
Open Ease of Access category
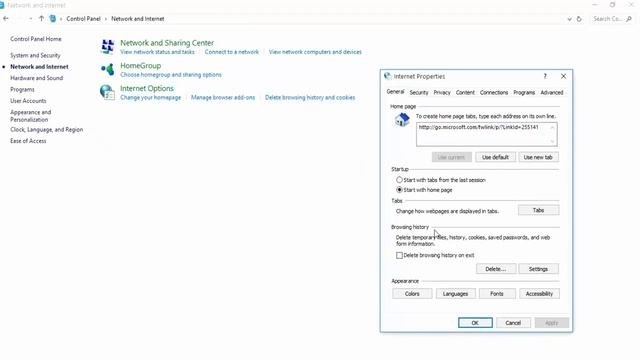28,141
